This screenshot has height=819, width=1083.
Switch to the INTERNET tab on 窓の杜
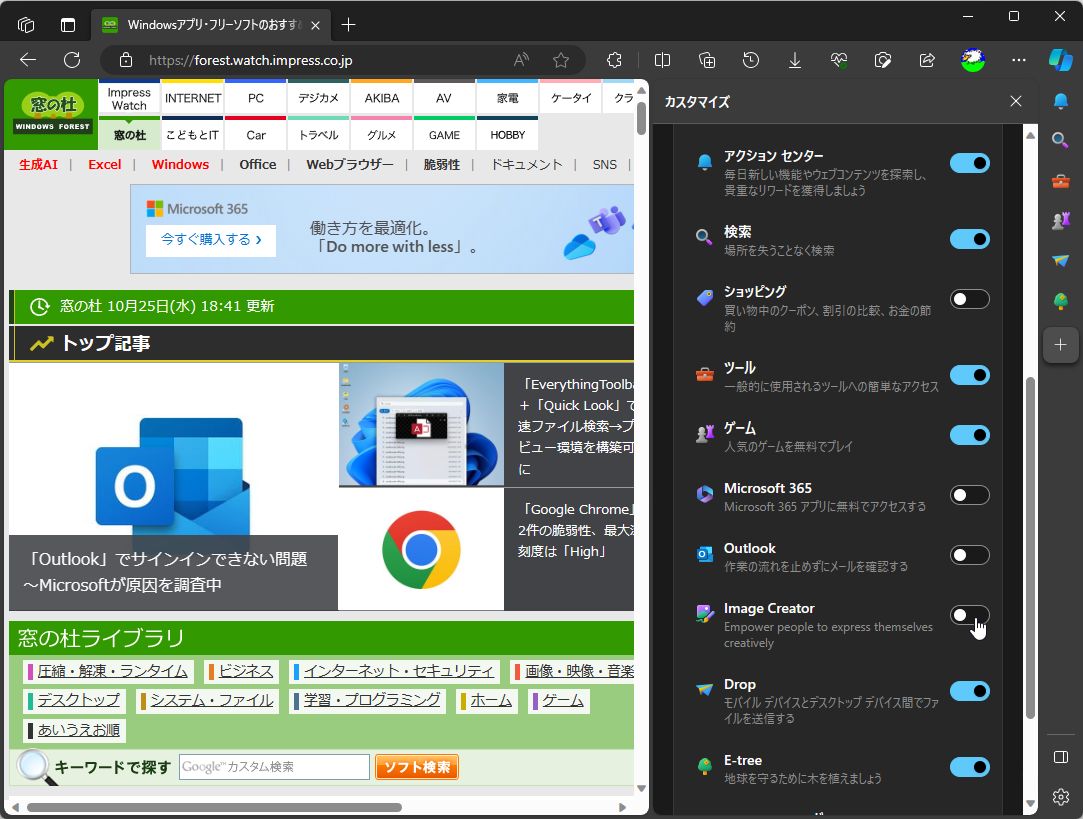192,98
